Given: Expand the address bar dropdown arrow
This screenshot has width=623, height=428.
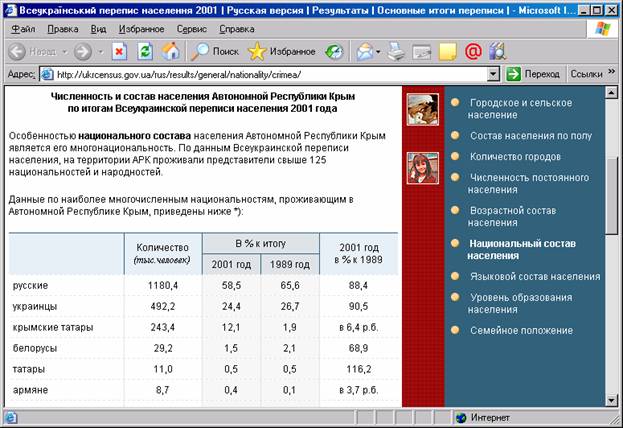Looking at the screenshot, I should (x=493, y=74).
